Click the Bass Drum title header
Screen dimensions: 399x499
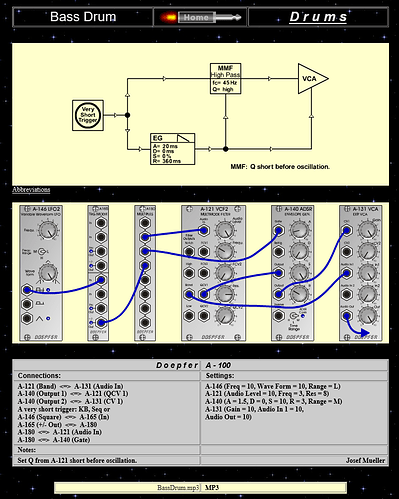[x=83, y=17]
